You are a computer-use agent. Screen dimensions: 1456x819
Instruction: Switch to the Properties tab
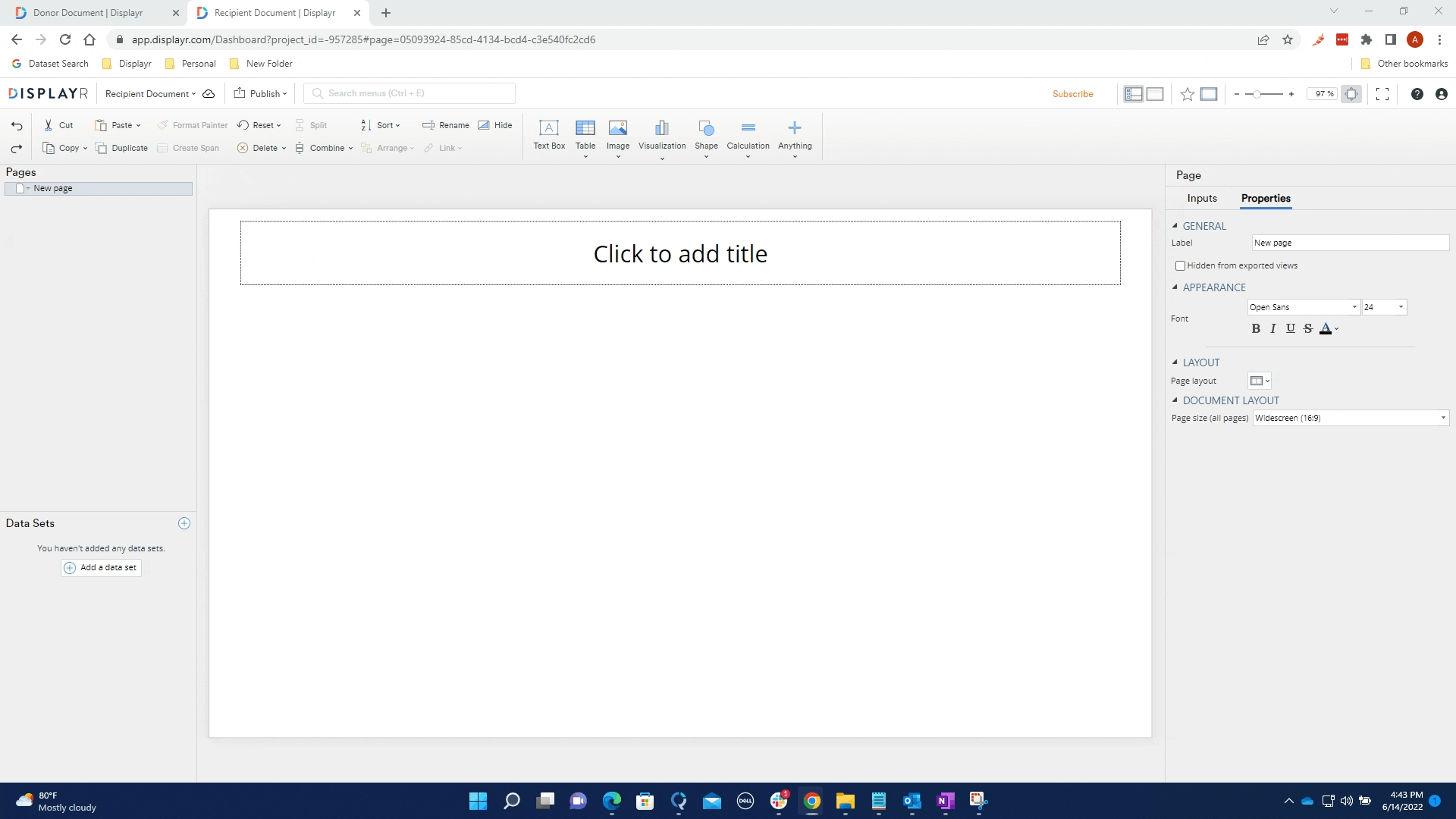[x=1266, y=198]
